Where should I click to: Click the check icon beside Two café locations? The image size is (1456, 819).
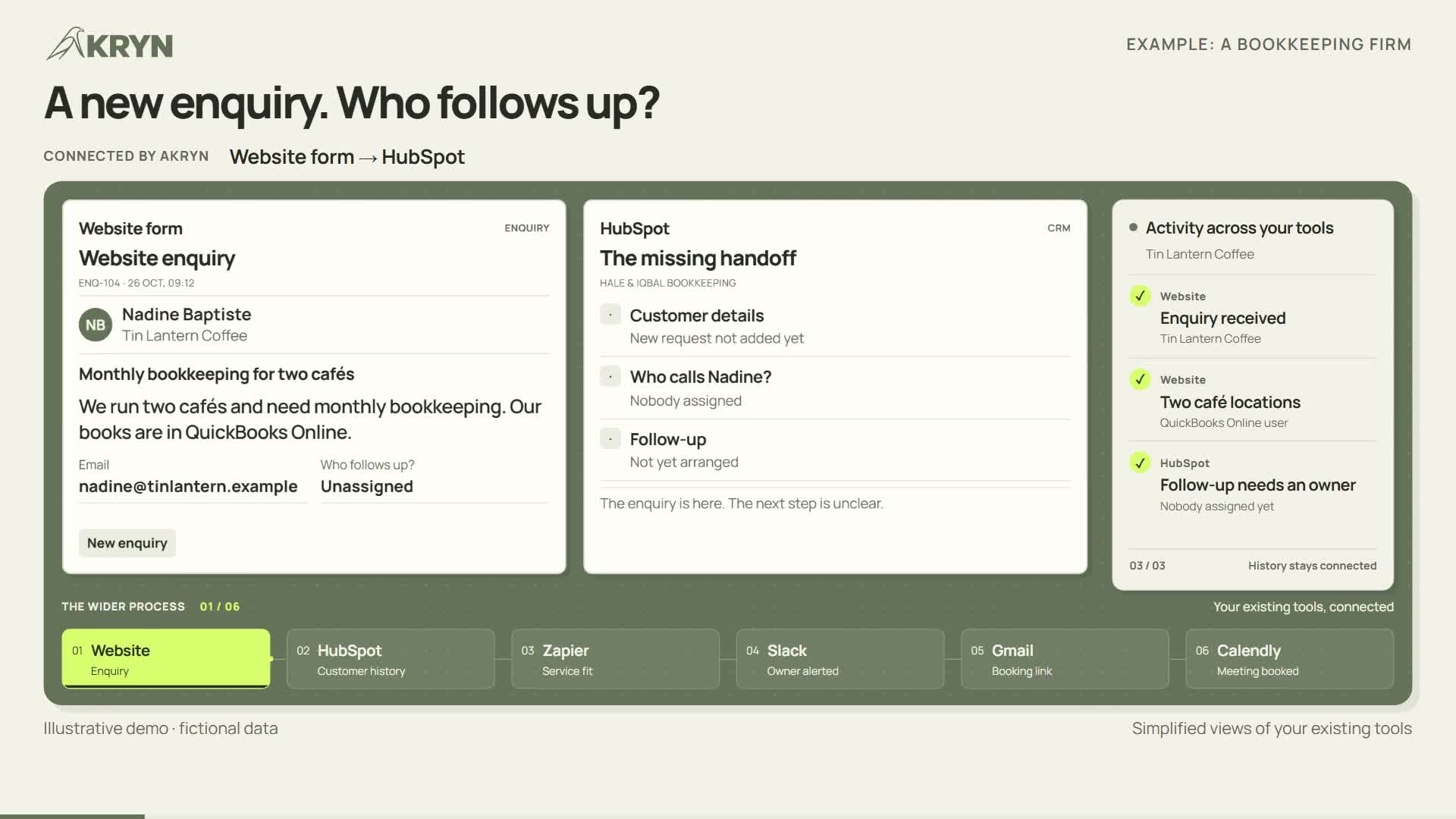(x=1140, y=379)
